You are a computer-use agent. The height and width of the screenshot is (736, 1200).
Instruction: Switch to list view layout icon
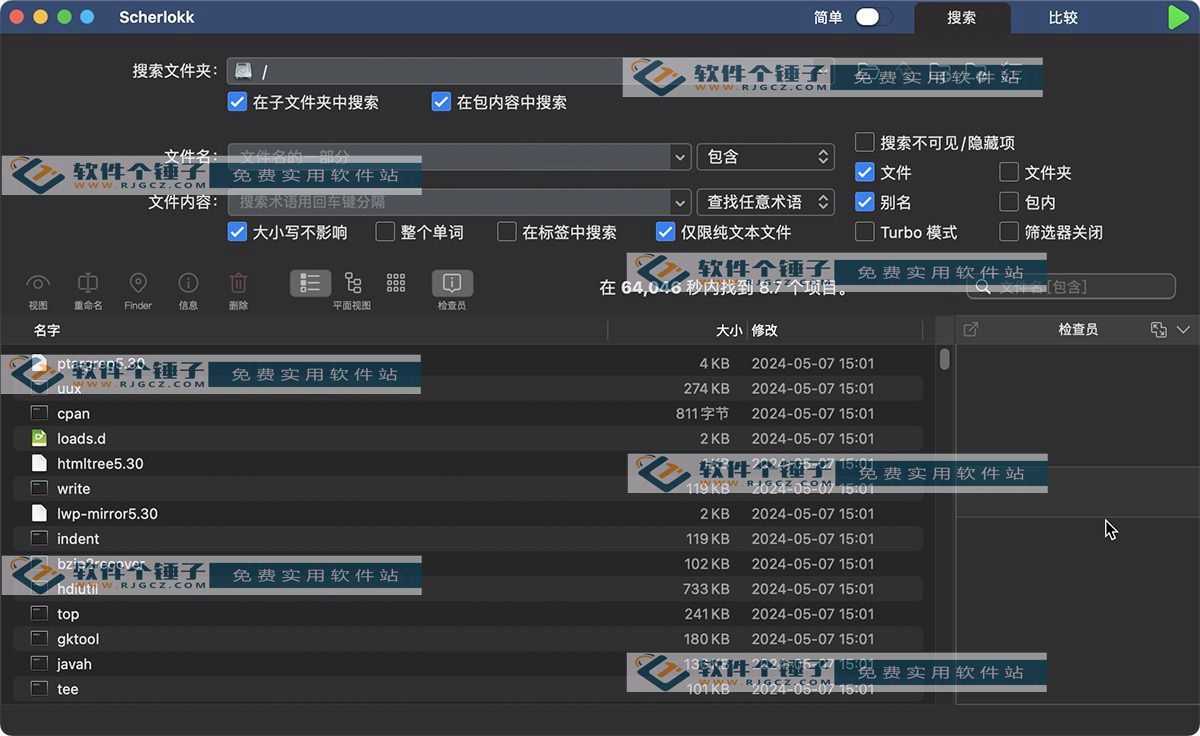[310, 283]
